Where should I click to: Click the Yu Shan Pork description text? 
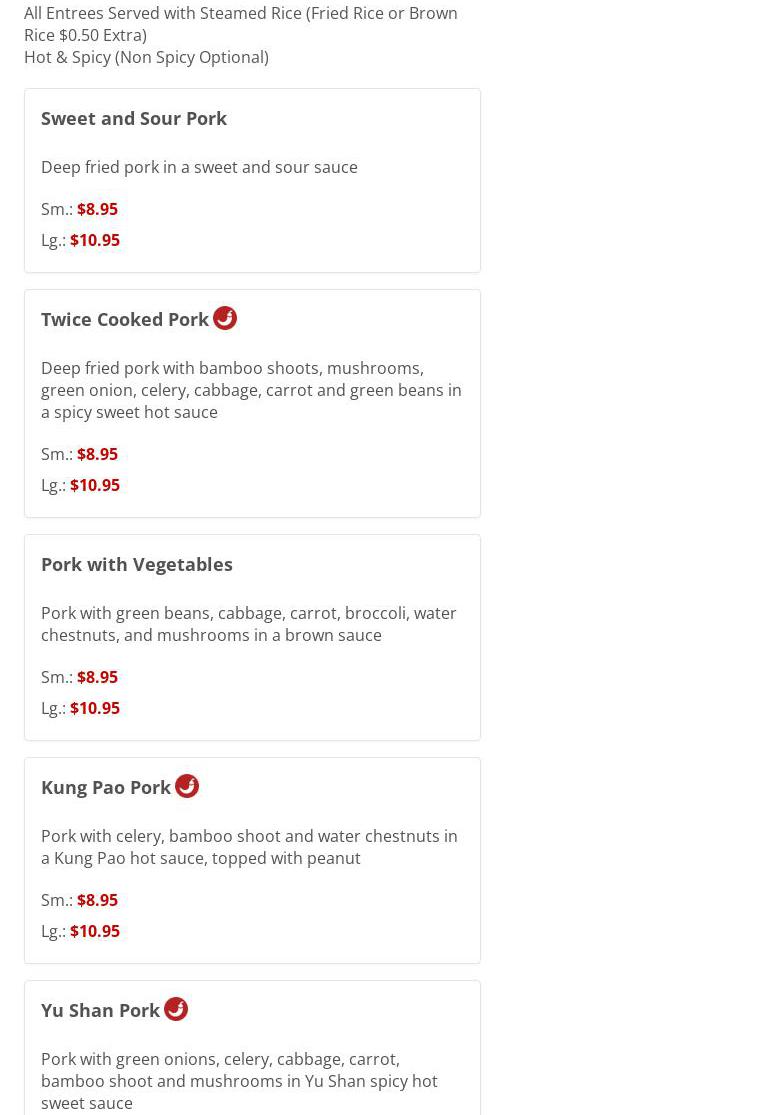240,1082
